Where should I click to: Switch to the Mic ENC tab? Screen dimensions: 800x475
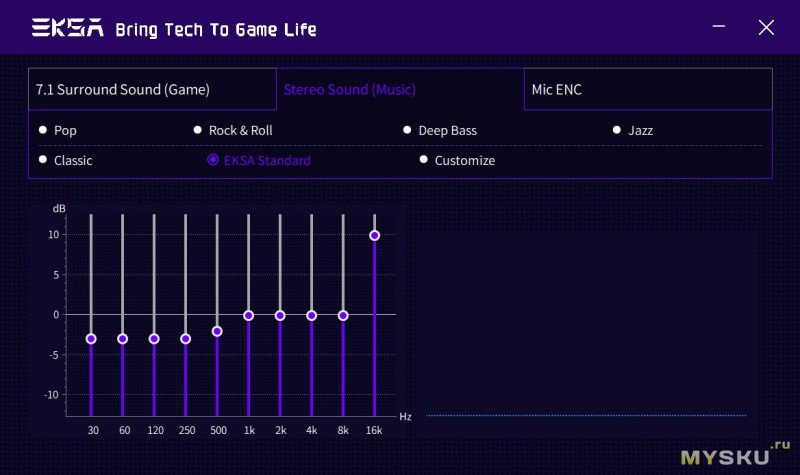(x=648, y=89)
